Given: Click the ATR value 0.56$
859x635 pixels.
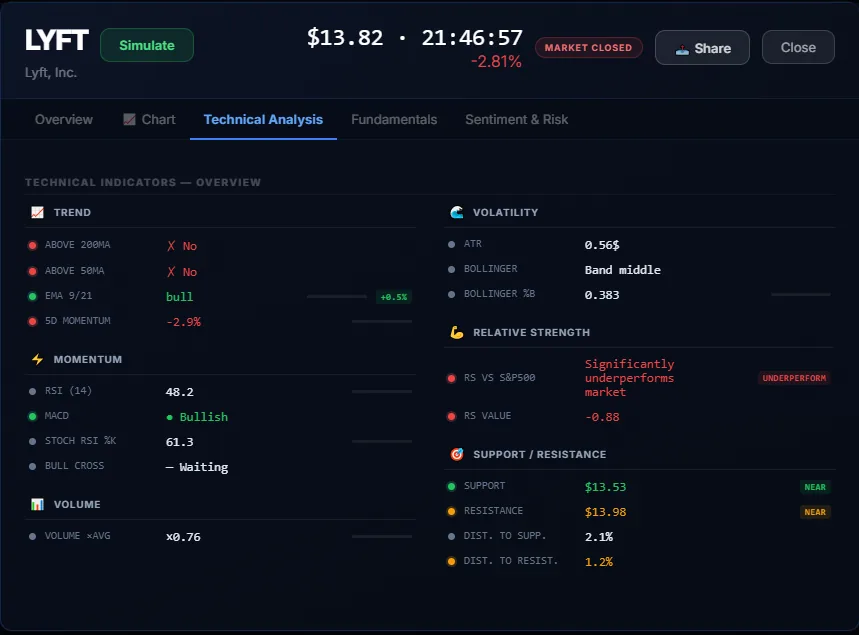Looking at the screenshot, I should pyautogui.click(x=602, y=245).
